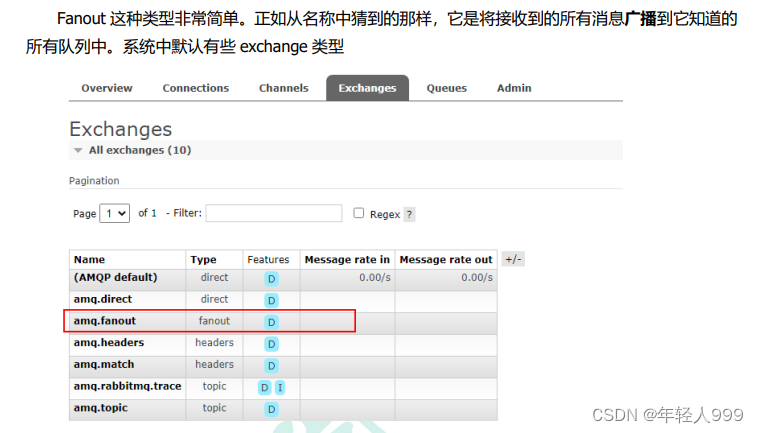Click the D badge in amq.direct row
This screenshot has height=433, width=758.
click(x=271, y=300)
